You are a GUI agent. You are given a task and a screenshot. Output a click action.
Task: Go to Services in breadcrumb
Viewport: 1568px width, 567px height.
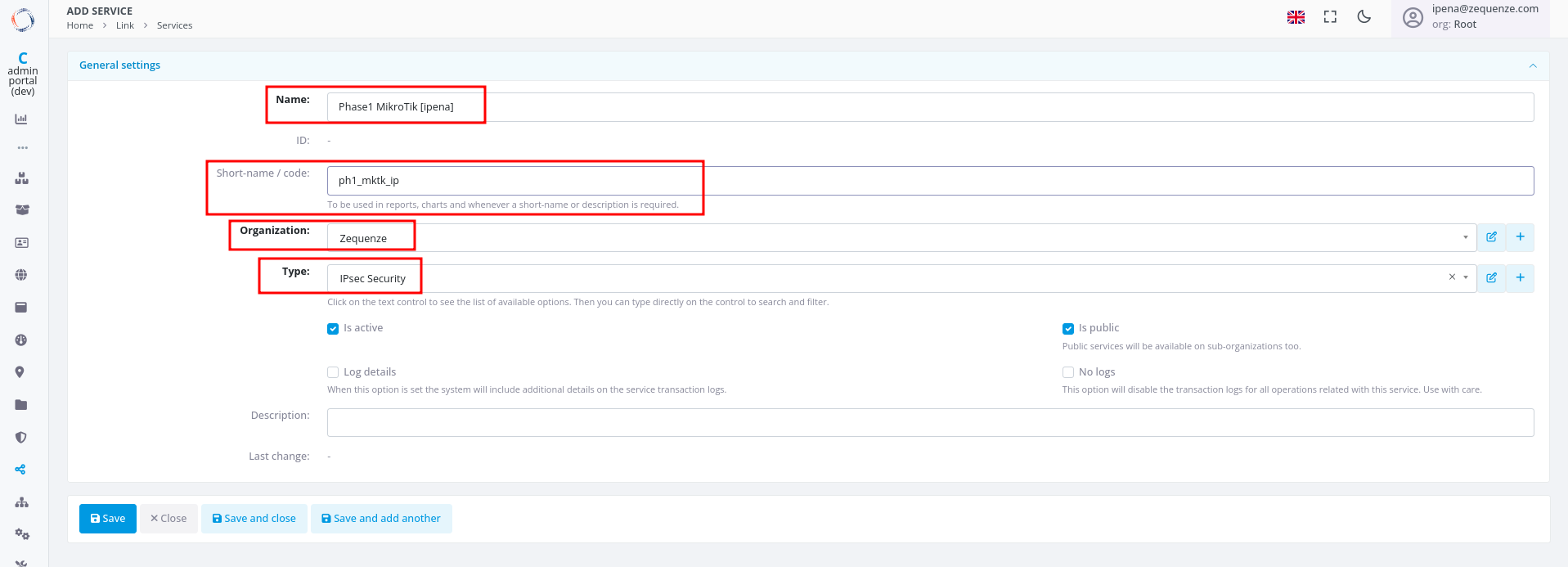[x=174, y=25]
